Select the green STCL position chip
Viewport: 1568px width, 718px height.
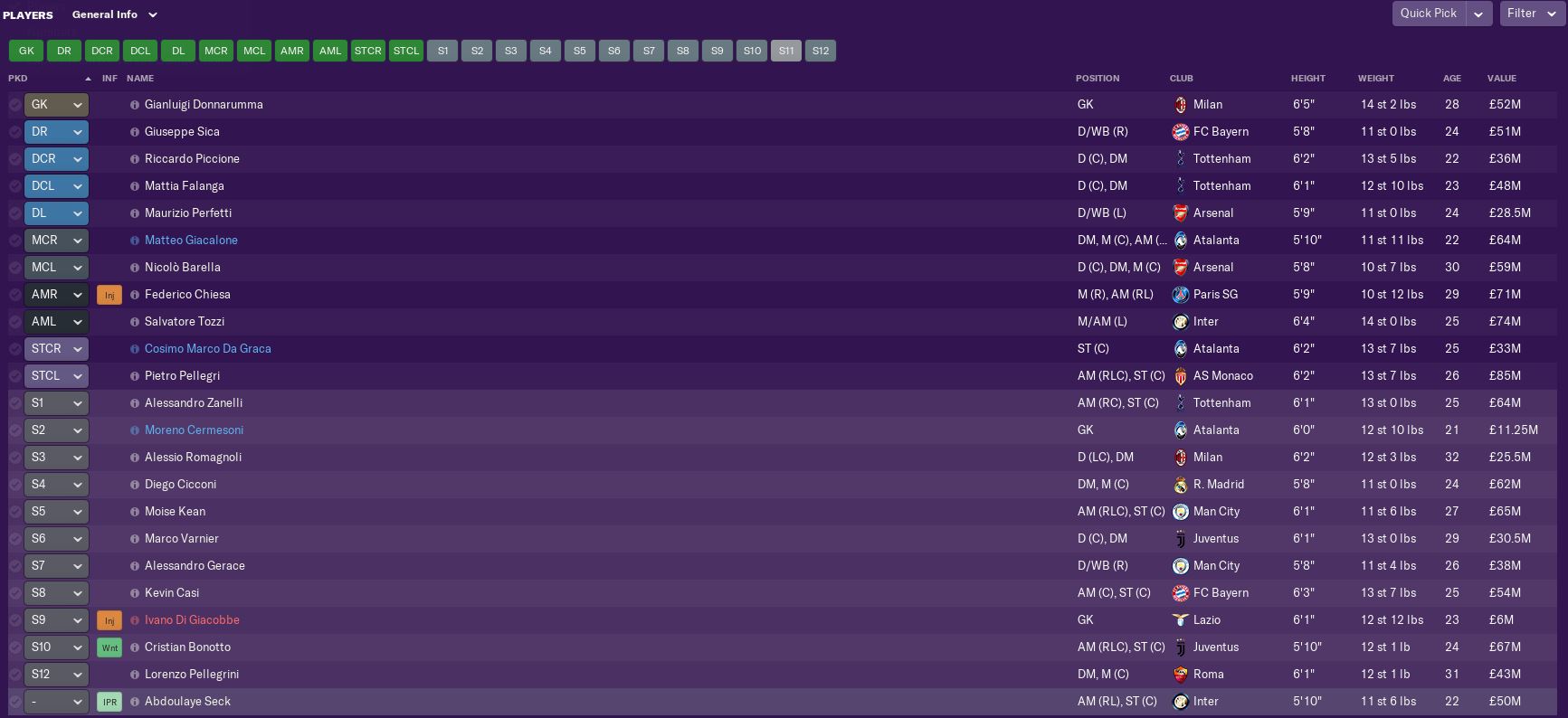point(406,51)
